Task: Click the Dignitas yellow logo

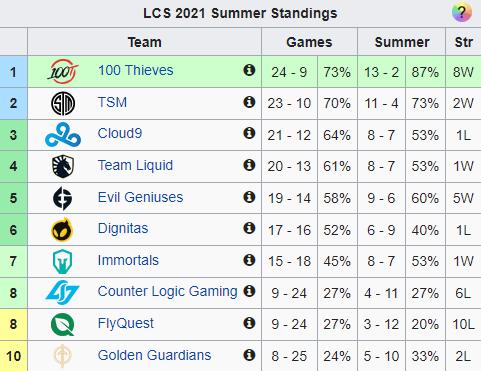Action: pyautogui.click(x=63, y=230)
